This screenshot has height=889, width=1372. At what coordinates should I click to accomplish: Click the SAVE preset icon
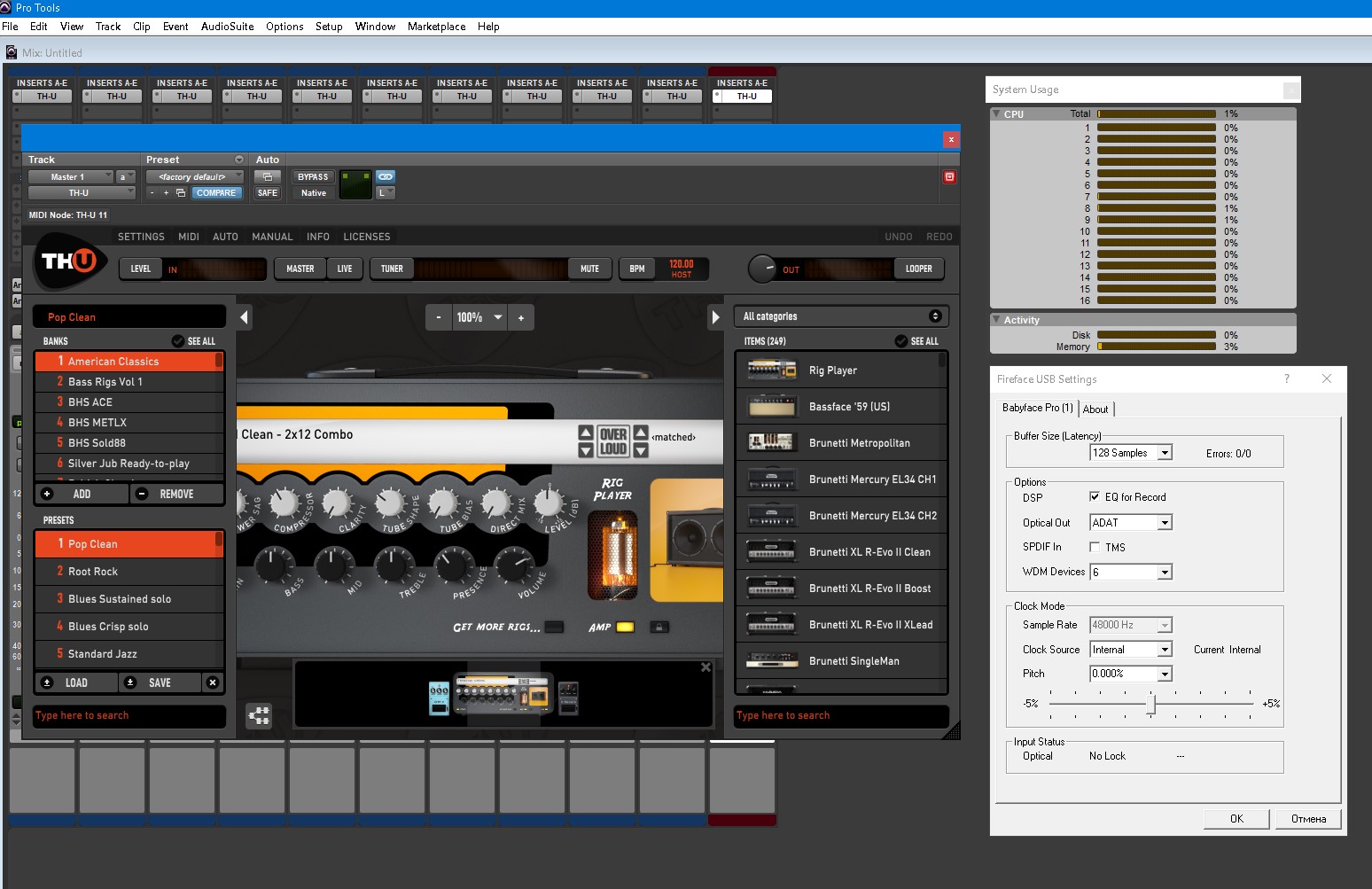tap(130, 682)
